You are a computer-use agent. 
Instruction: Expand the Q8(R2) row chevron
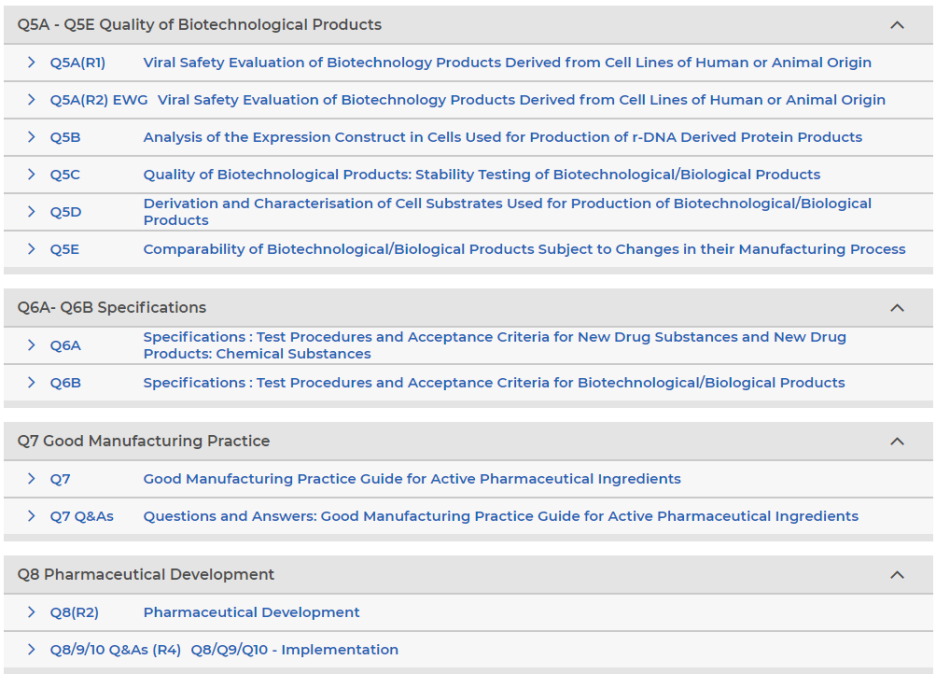coord(32,611)
